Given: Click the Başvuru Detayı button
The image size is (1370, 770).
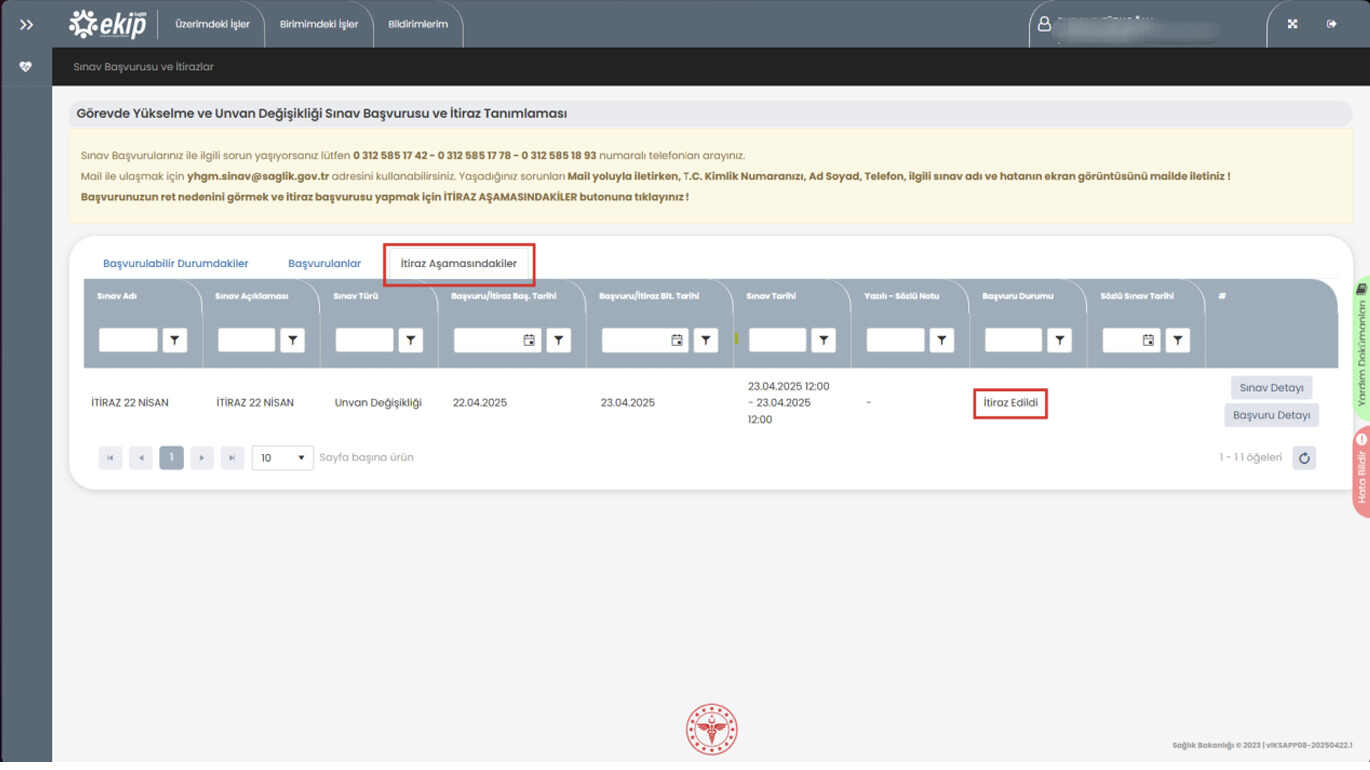Looking at the screenshot, I should pyautogui.click(x=1271, y=415).
